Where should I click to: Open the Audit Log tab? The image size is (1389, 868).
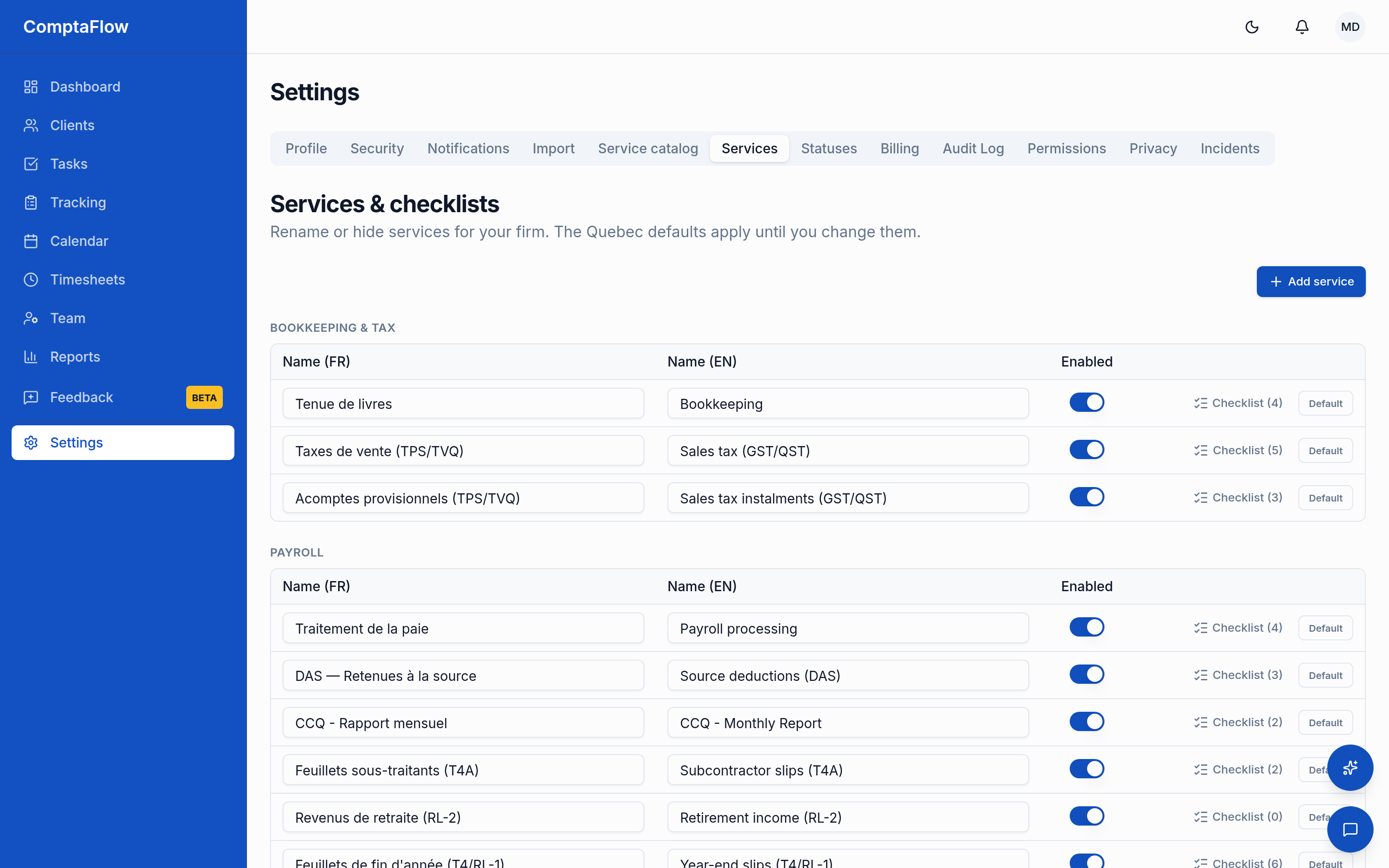pyautogui.click(x=973, y=149)
